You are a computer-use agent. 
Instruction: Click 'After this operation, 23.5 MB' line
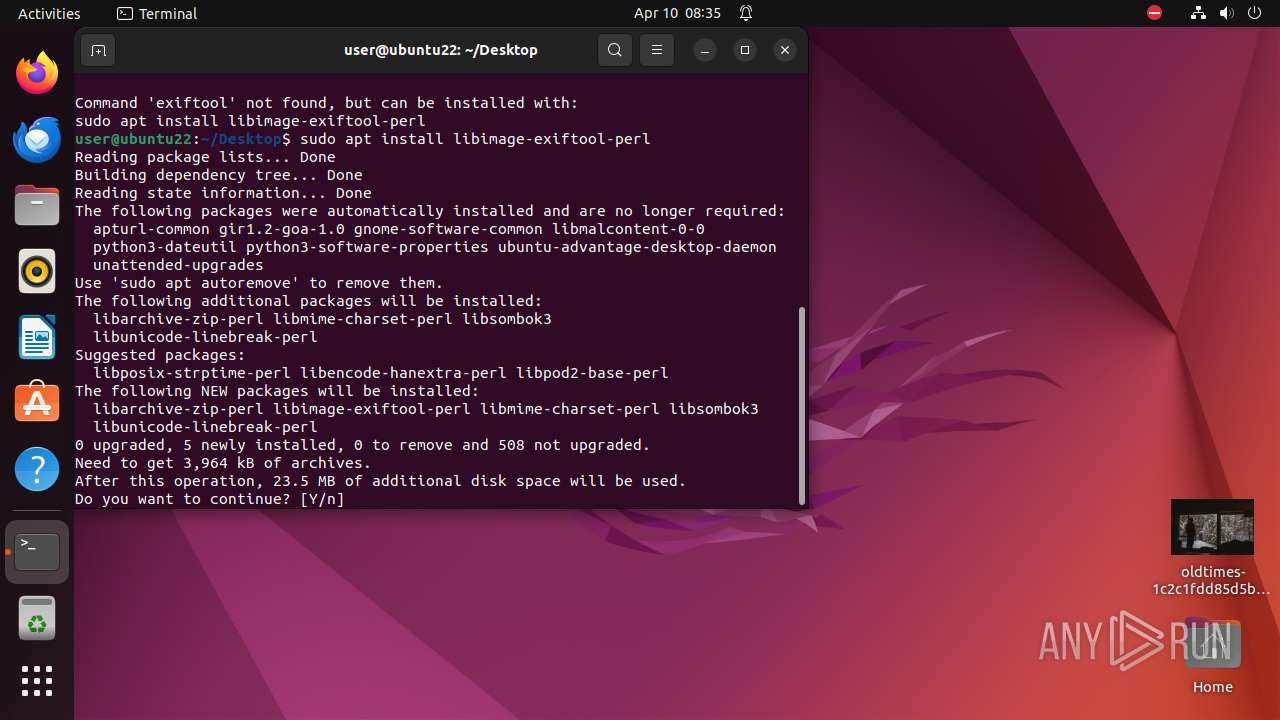point(380,481)
